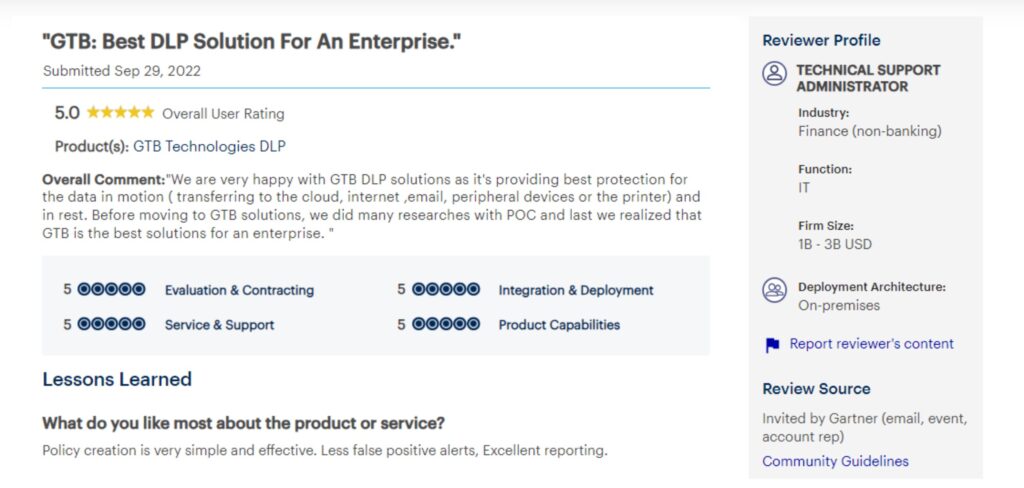Screen dimensions: 1024x488
Task: Click the Evaluation & Contracting label
Action: (239, 290)
